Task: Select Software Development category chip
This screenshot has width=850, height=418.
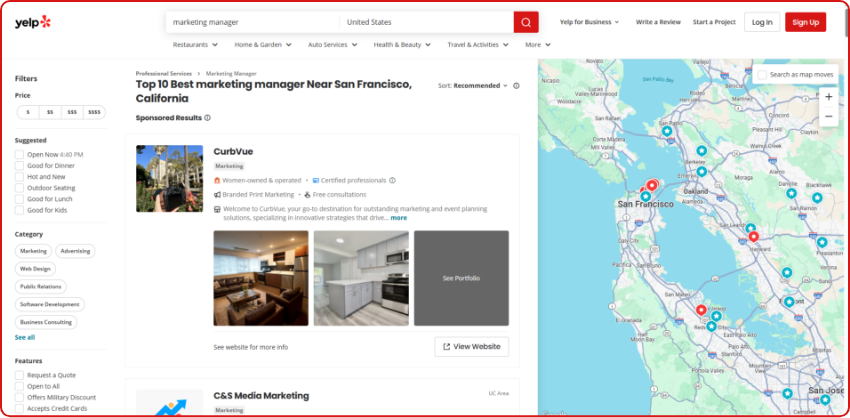Action: point(50,305)
